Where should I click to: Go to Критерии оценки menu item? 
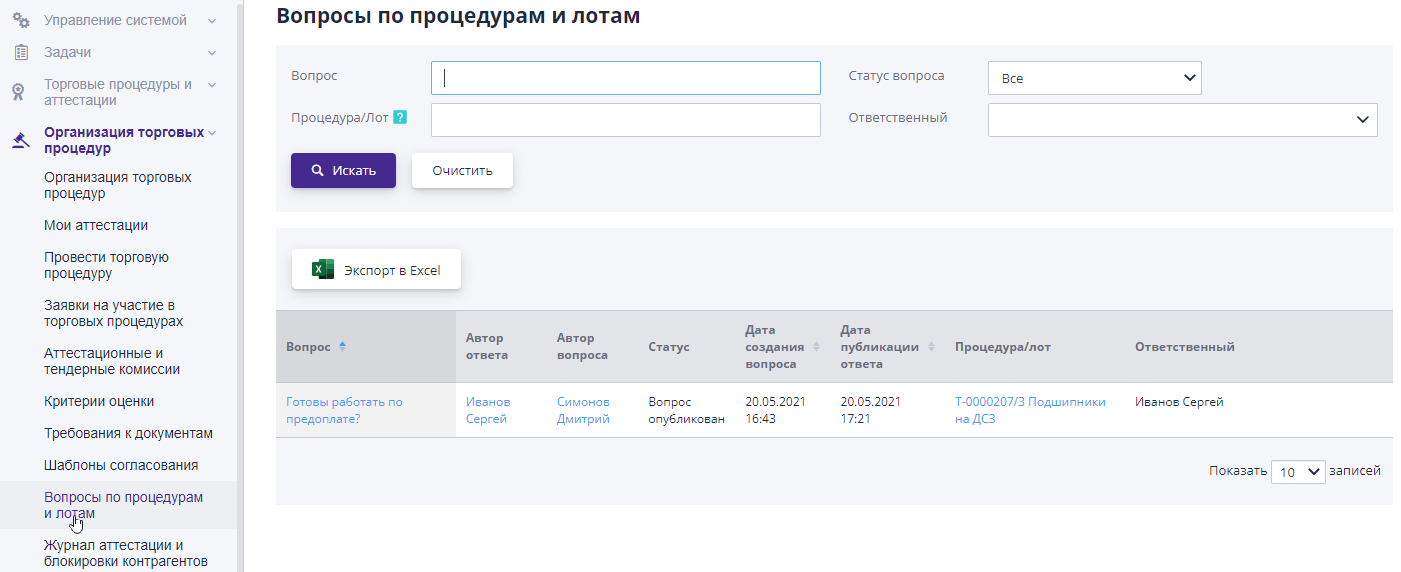99,401
